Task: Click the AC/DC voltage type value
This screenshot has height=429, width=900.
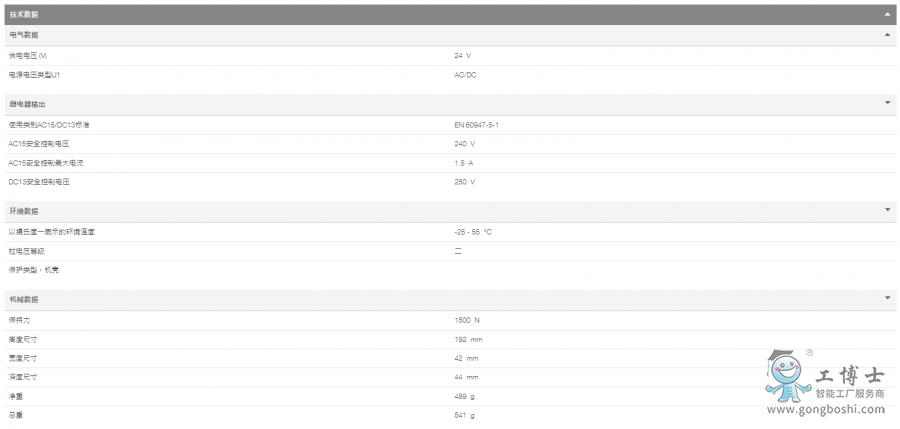Action: (x=465, y=75)
